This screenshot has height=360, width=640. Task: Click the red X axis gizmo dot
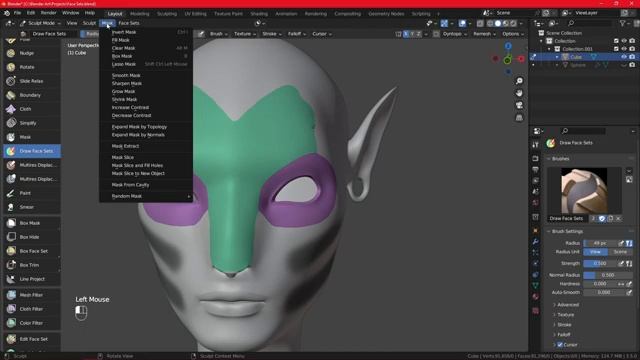pos(521,59)
